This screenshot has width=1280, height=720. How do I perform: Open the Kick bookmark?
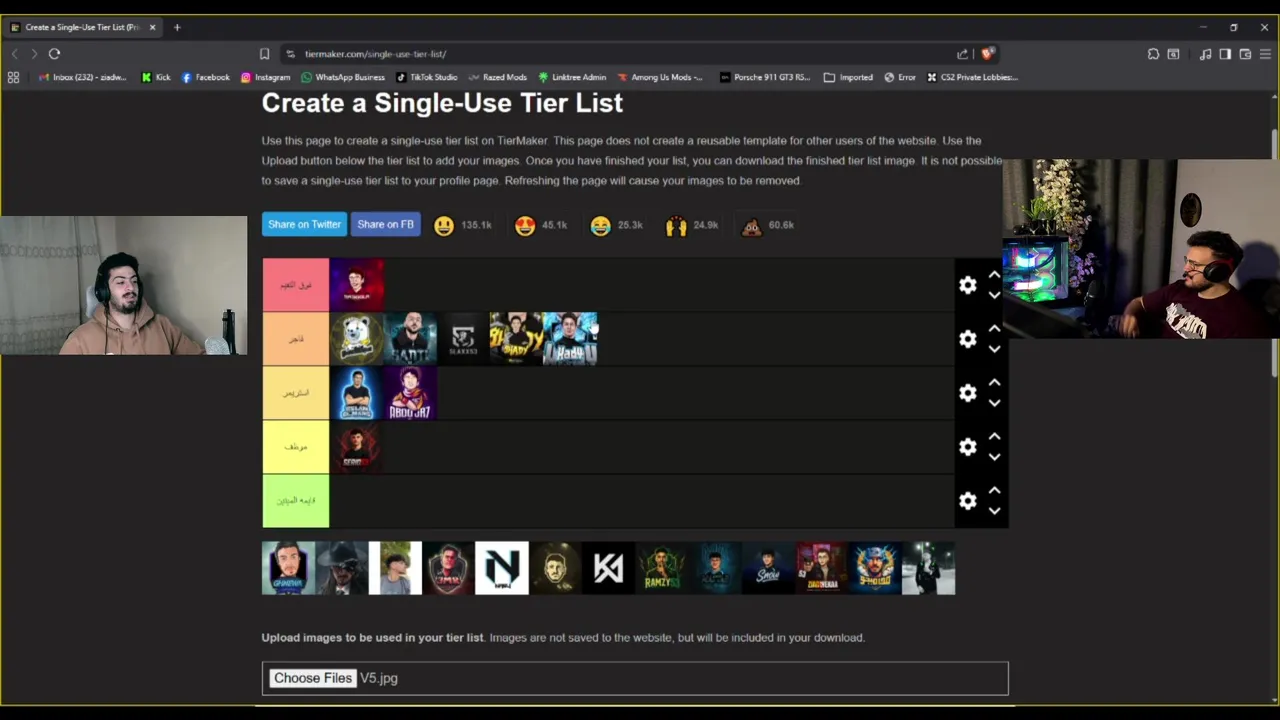pyautogui.click(x=156, y=77)
